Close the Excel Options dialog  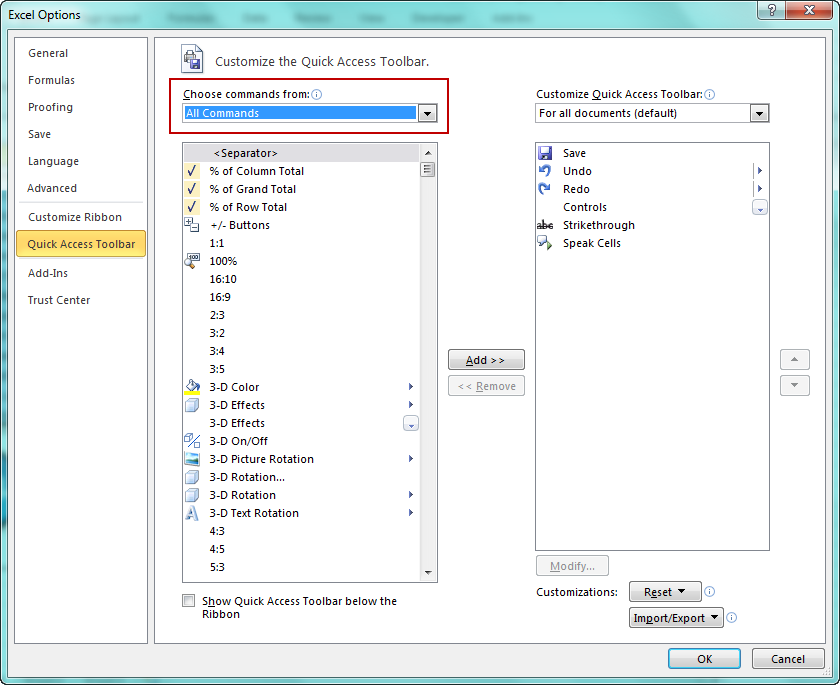click(x=809, y=10)
